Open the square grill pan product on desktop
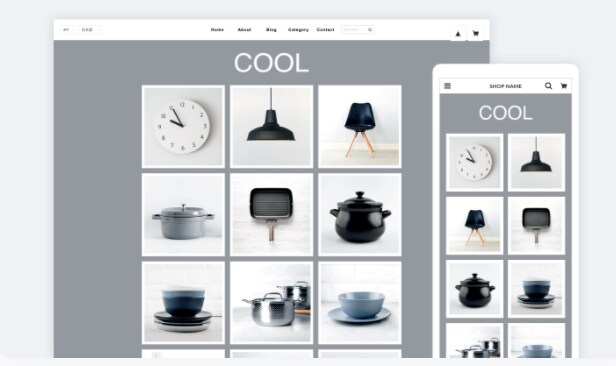This screenshot has height=366, width=616. tap(271, 215)
